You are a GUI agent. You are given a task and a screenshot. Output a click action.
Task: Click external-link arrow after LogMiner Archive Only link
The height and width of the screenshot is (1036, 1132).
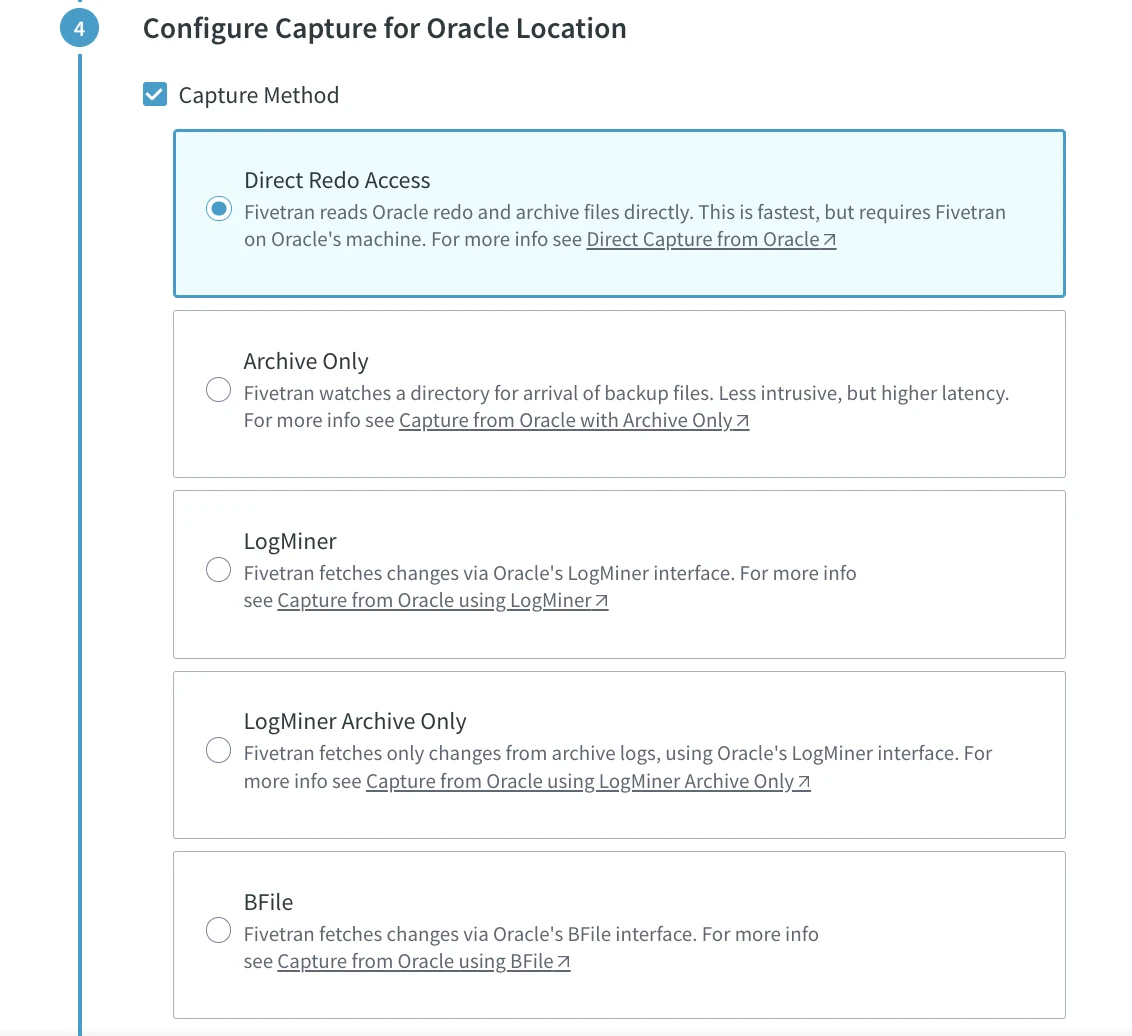(803, 783)
